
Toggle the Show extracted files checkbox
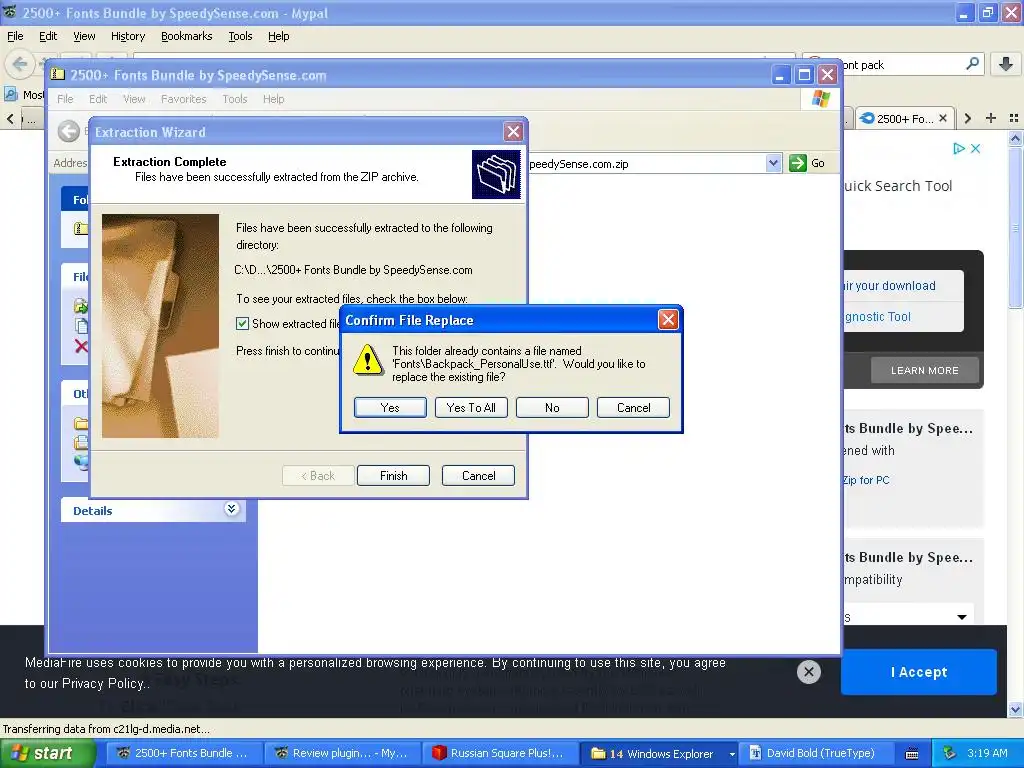coord(242,323)
